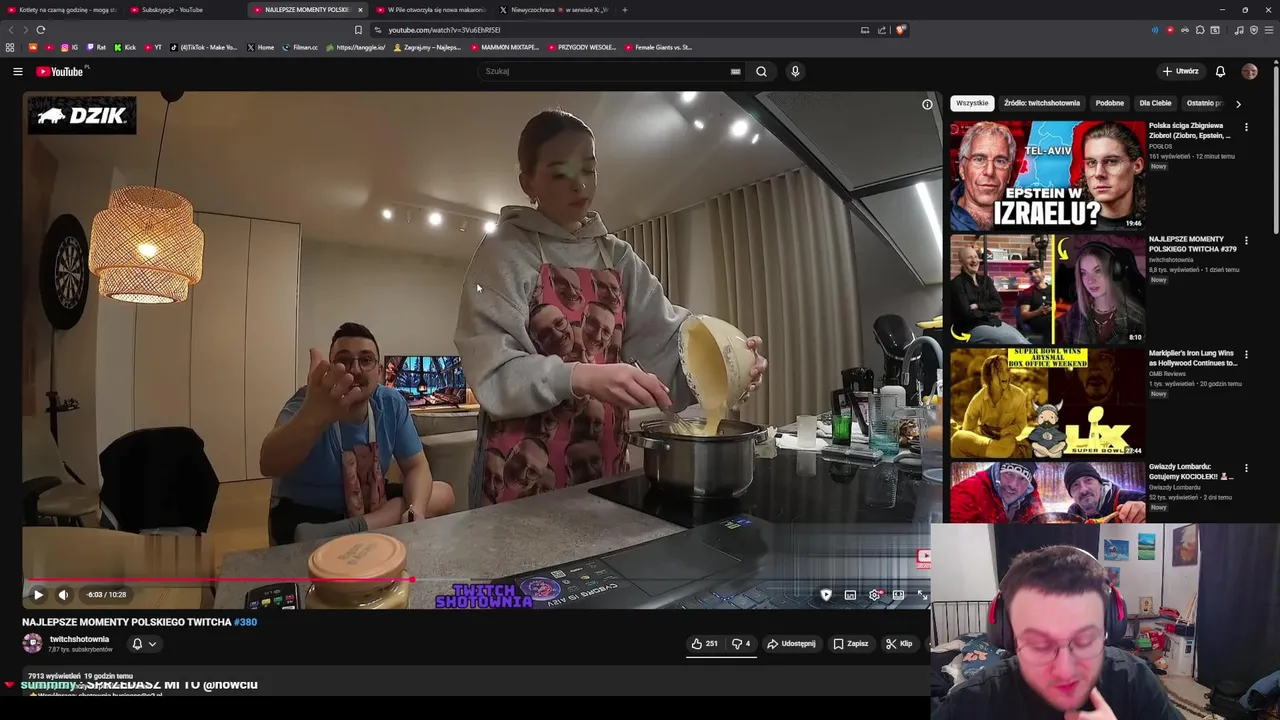The width and height of the screenshot is (1280, 720).
Task: Open YouTube notifications bell
Action: click(1220, 71)
